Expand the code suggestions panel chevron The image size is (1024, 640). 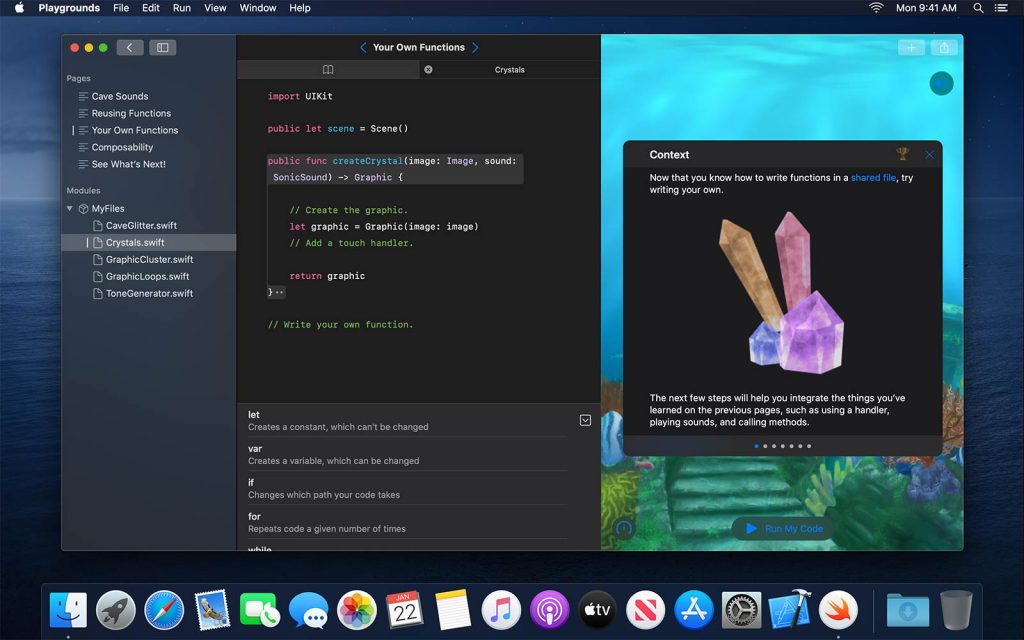585,420
